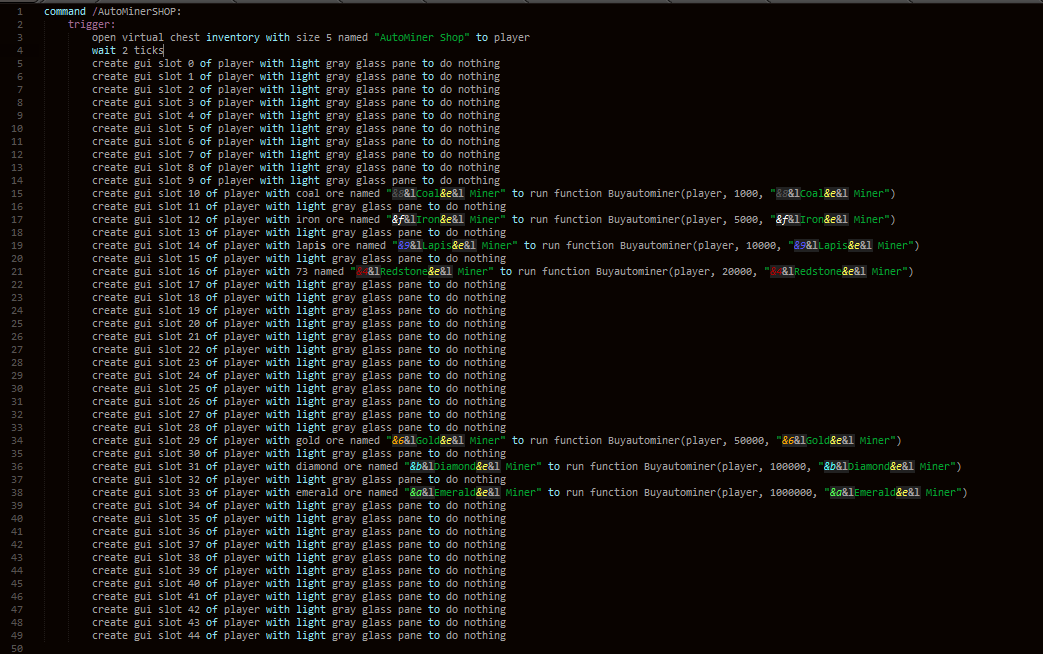Screen dimensions: 1043x654
Task: Click line number 50 in the gutter
Action: (17, 649)
